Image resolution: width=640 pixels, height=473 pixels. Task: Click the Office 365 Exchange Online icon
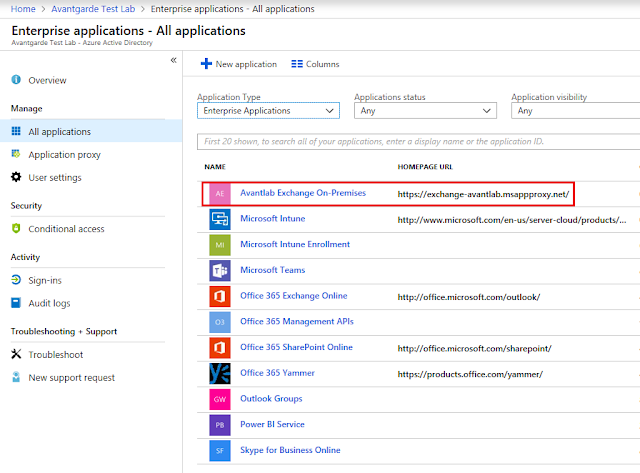point(220,296)
